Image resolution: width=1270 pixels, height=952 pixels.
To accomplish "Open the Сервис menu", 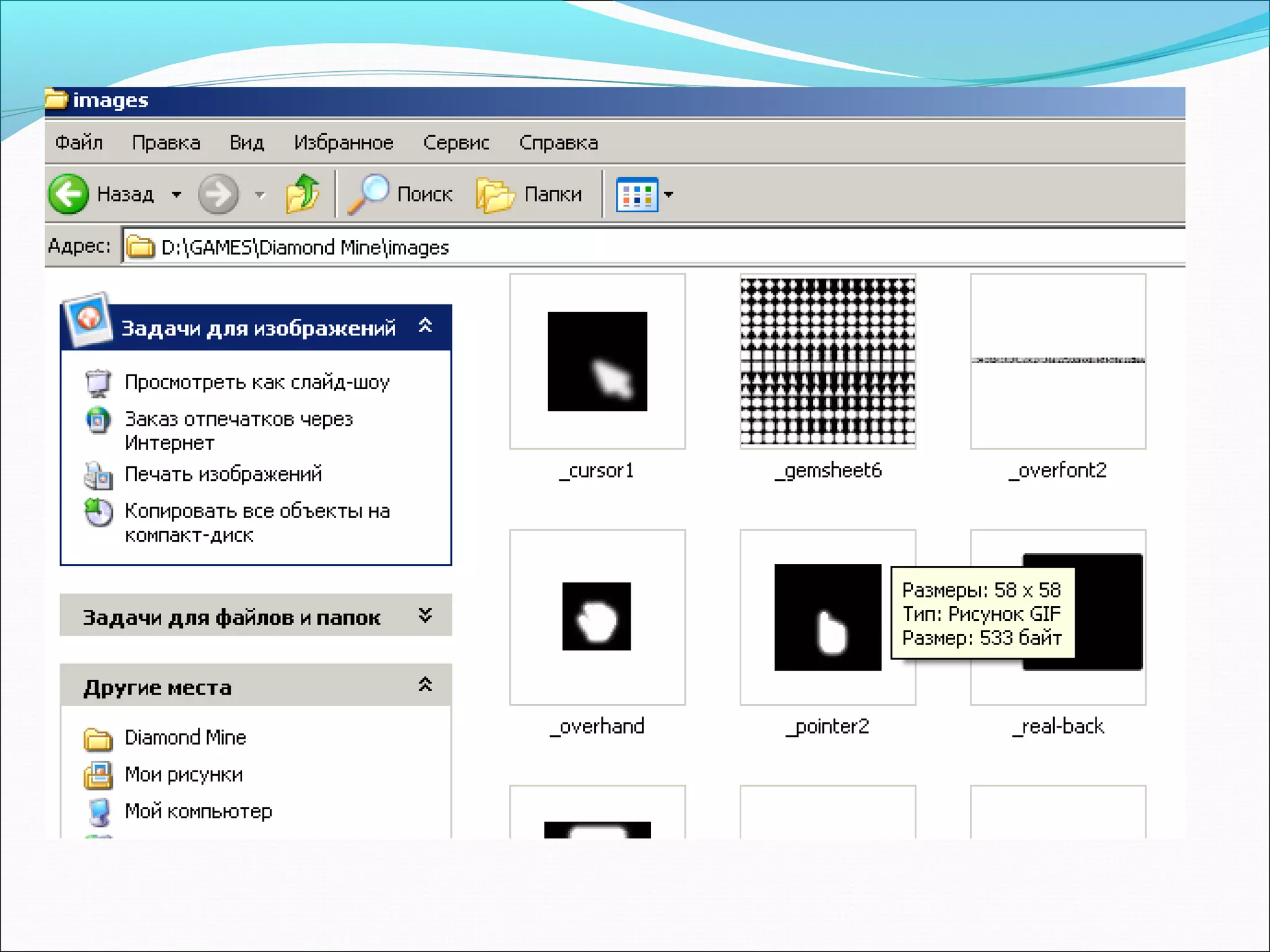I will coord(456,143).
